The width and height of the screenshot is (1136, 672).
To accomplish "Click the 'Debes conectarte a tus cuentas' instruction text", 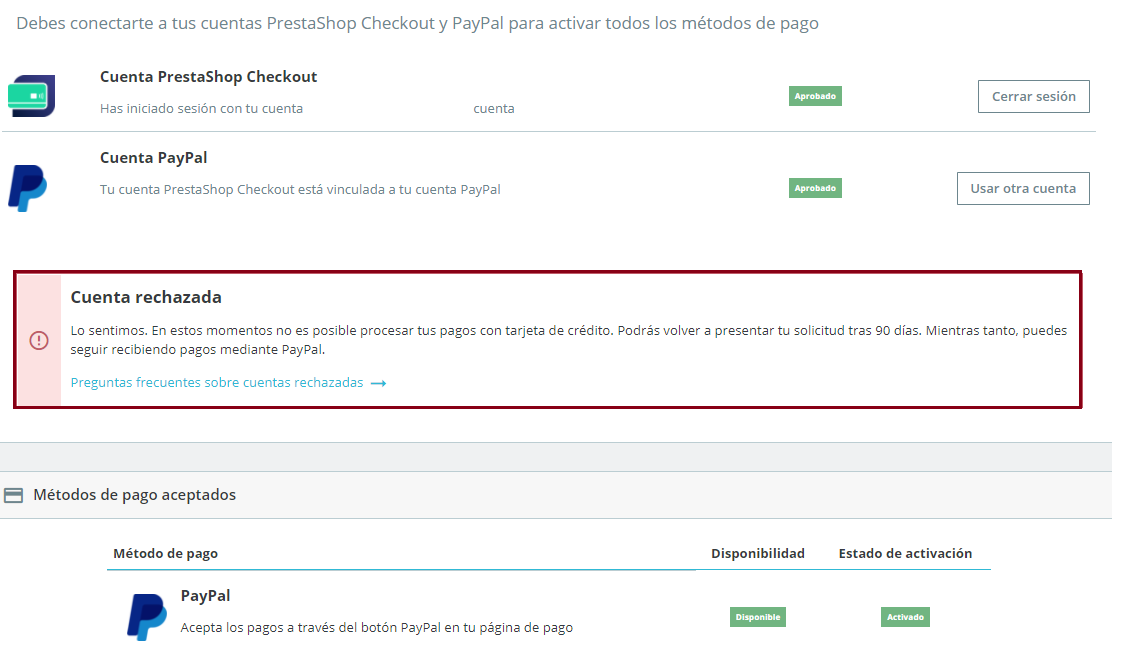I will 417,23.
